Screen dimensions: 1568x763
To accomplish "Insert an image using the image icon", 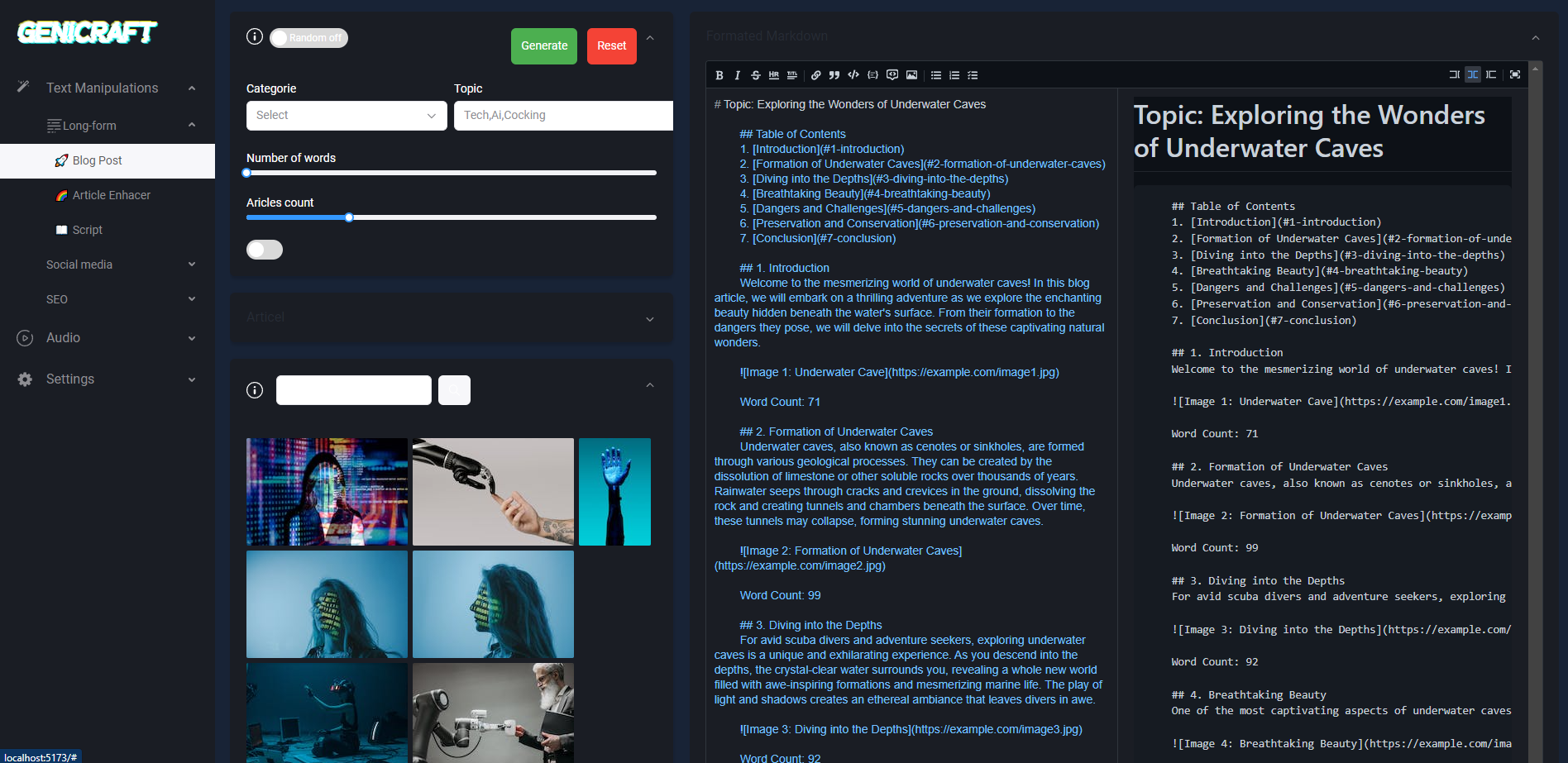I will tap(911, 75).
